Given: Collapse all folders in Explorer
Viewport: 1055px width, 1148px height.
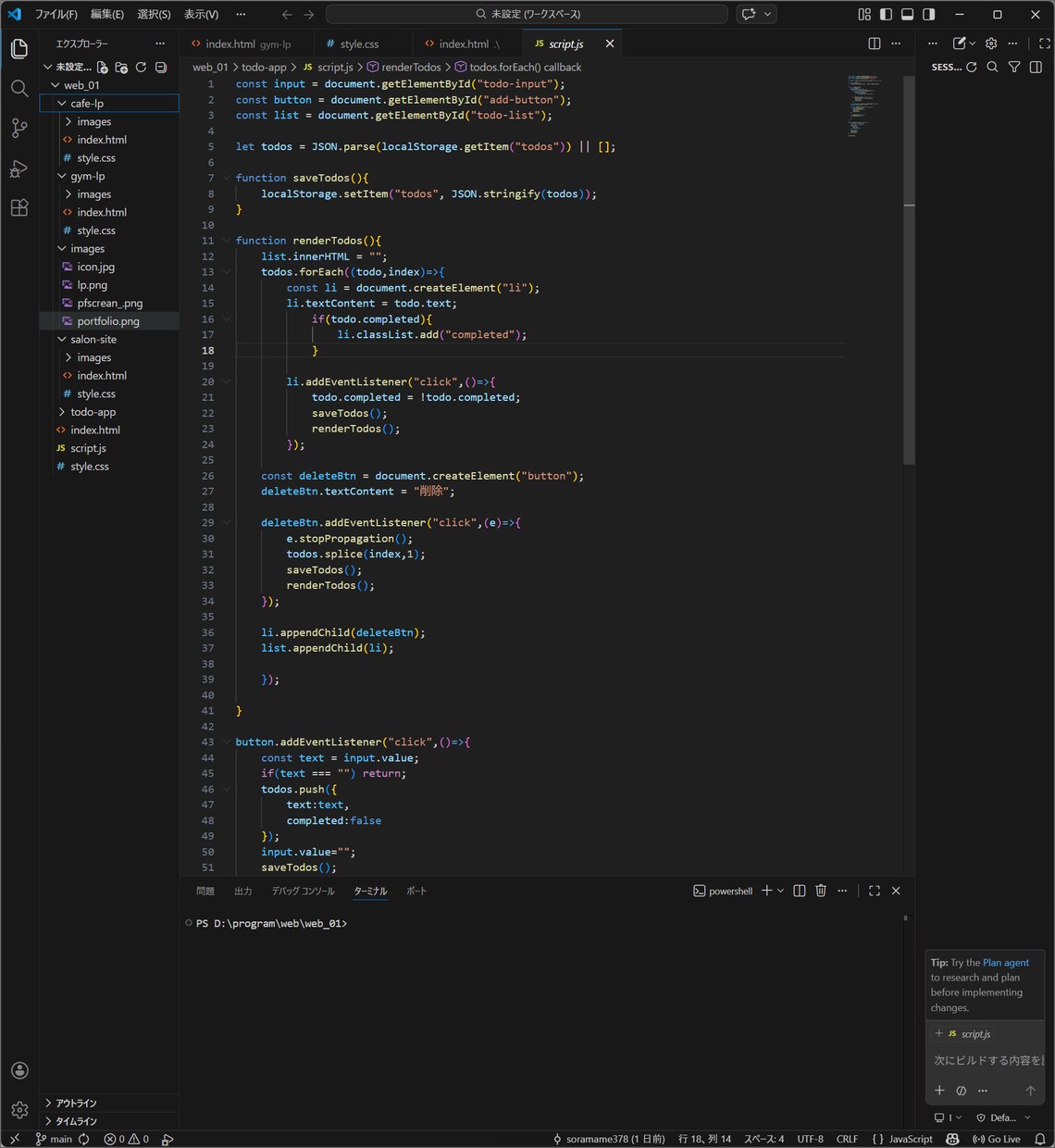Looking at the screenshot, I should coord(161,68).
